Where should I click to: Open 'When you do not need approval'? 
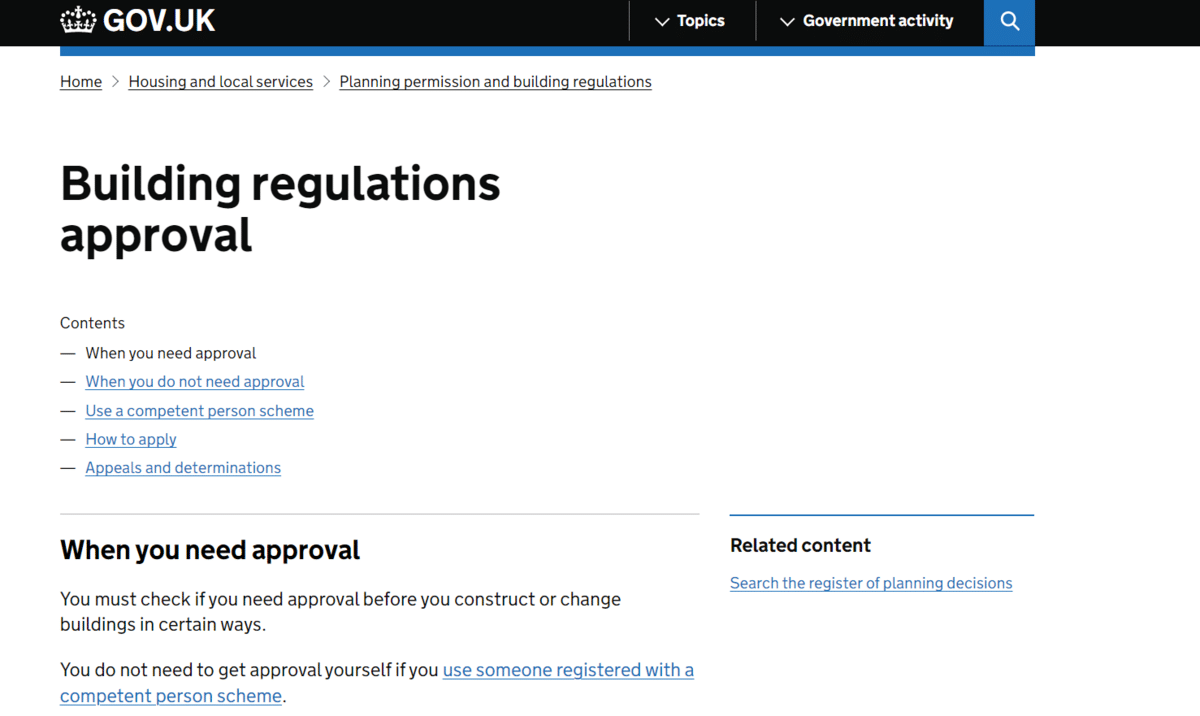click(195, 382)
